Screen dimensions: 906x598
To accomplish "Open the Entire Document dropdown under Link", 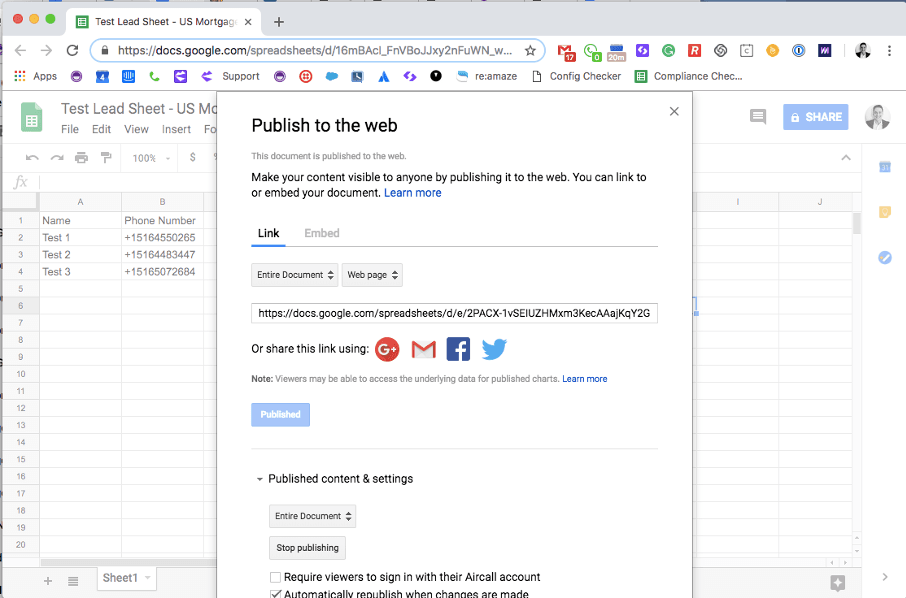I will click(x=294, y=275).
